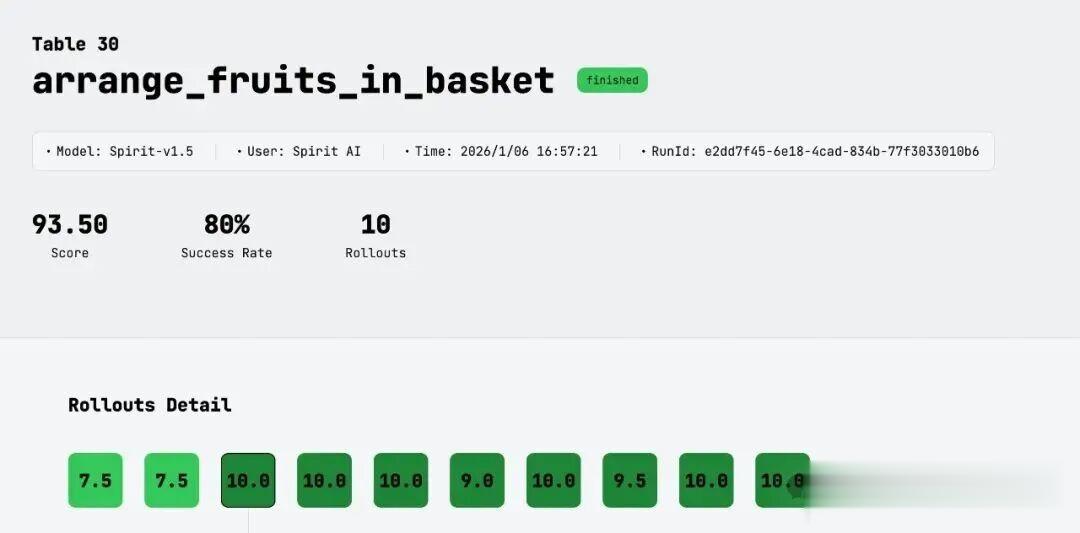Click the 10 Rollouts count metric

[376, 225]
